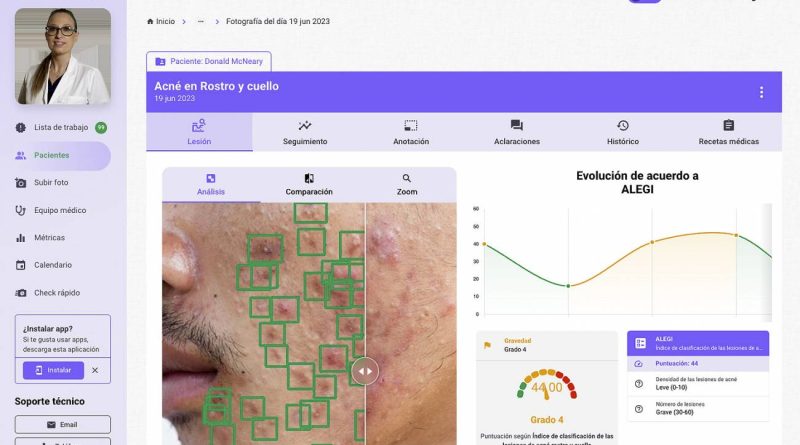Screen dimensions: 800x445
Task: Expand the breadcrumb ellipsis
Action: click(201, 21)
